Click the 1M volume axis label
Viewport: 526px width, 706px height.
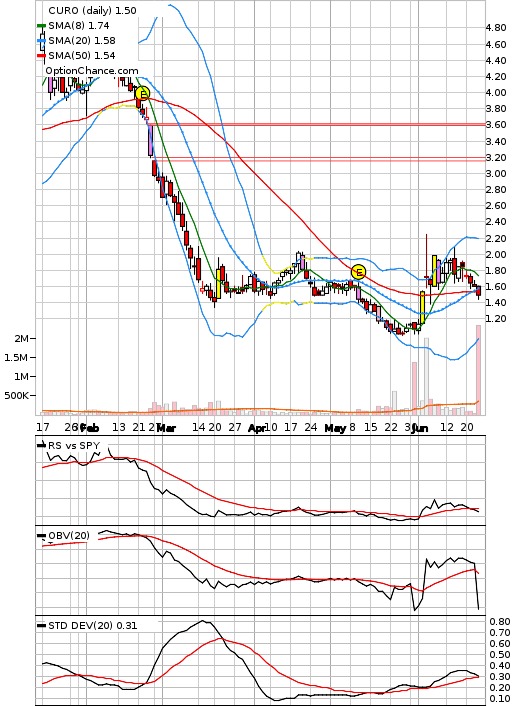point(21,376)
